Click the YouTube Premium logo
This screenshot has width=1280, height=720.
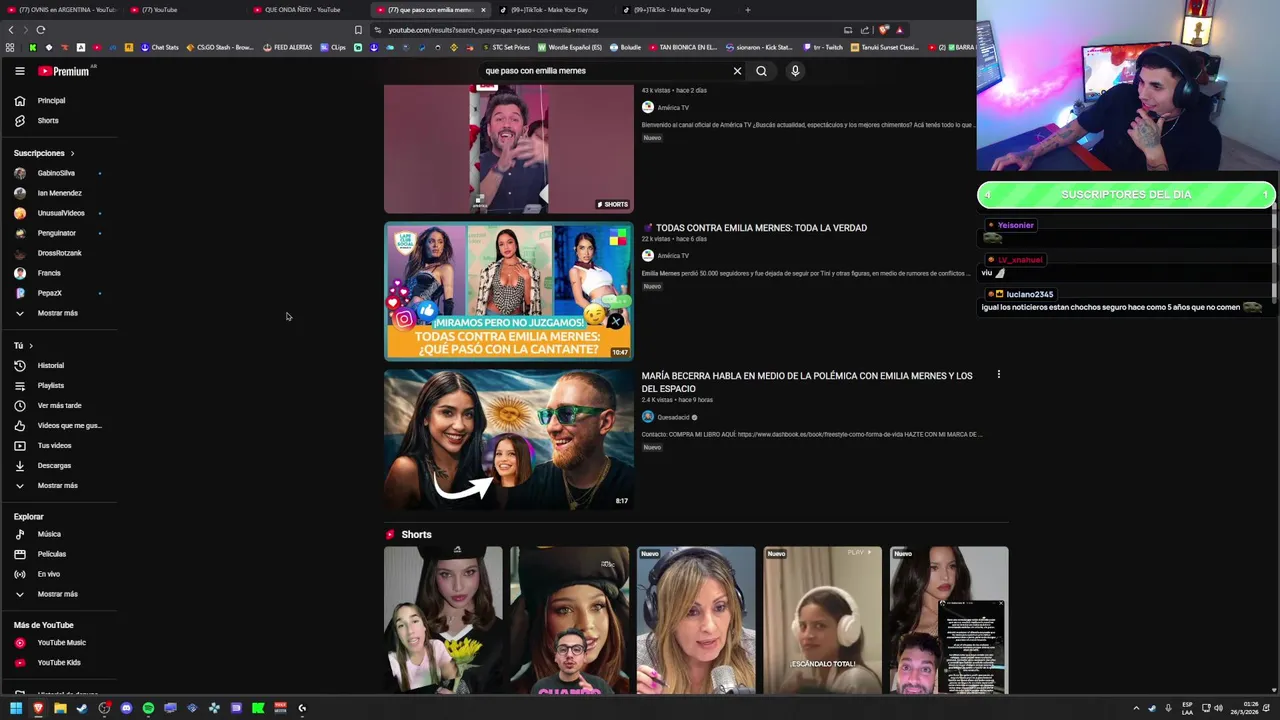click(65, 71)
